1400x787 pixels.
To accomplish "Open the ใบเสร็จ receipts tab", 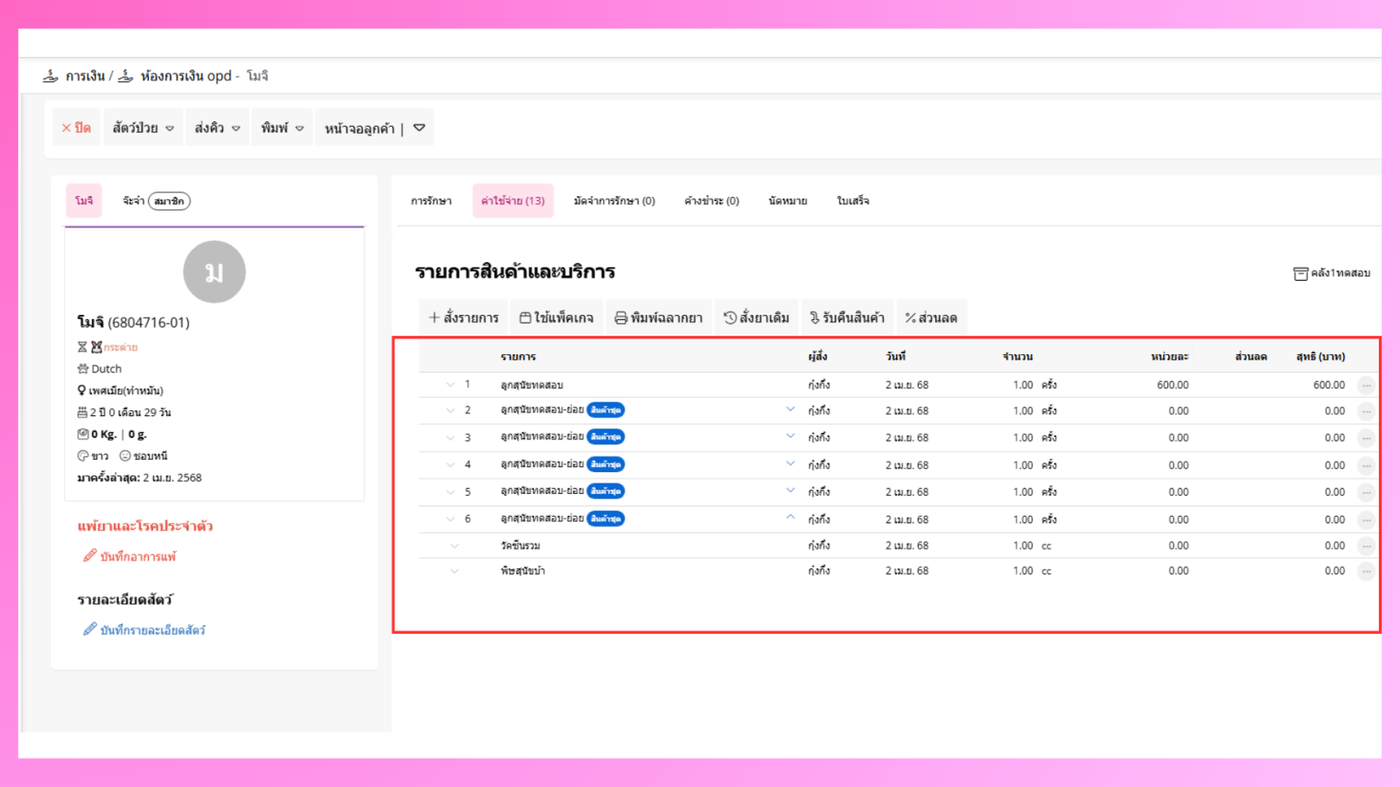I will pyautogui.click(x=853, y=201).
